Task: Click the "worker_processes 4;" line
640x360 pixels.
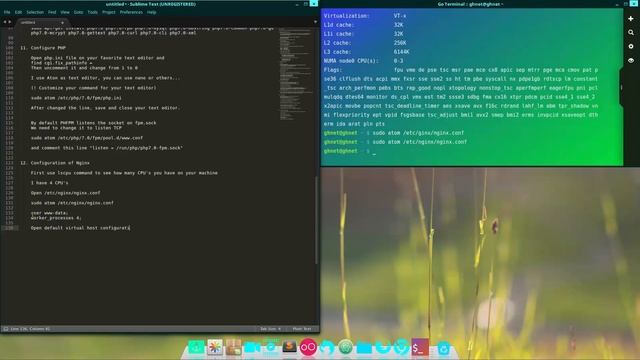Action: (x=56, y=218)
